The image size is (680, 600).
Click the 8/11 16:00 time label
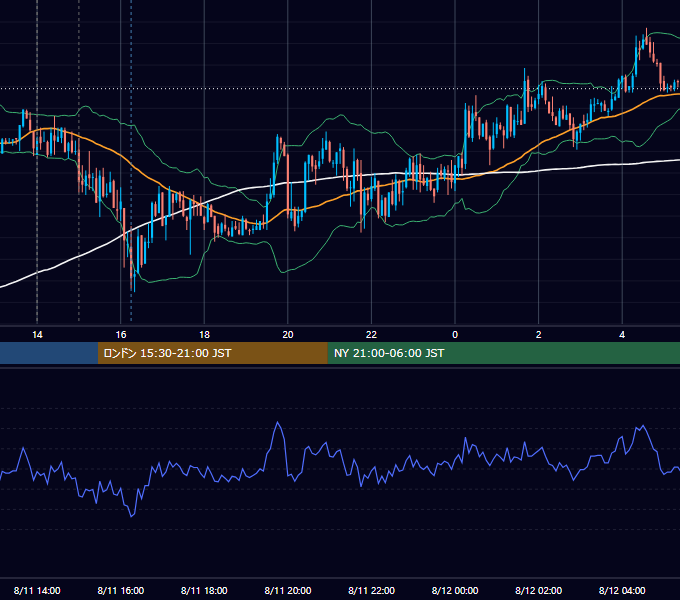pyautogui.click(x=121, y=590)
